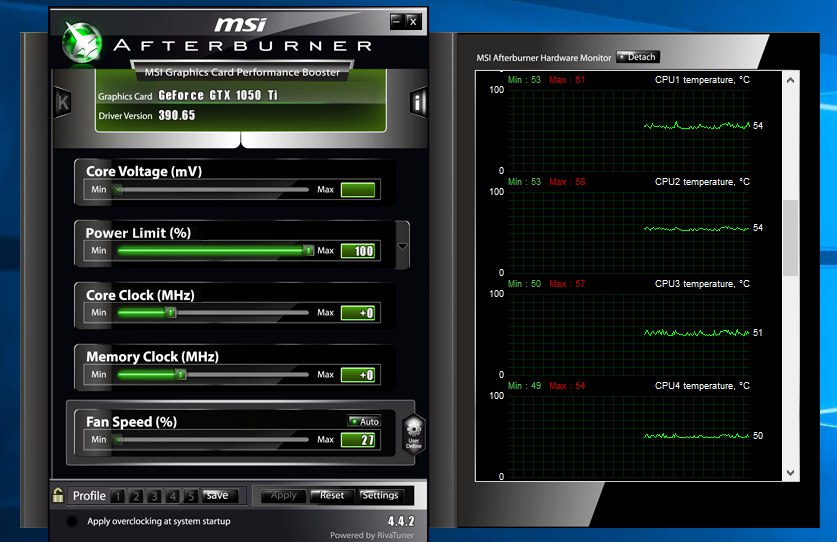Image resolution: width=837 pixels, height=542 pixels.
Task: Click the GeForce GTX 1050 Ti text
Action: point(218,95)
